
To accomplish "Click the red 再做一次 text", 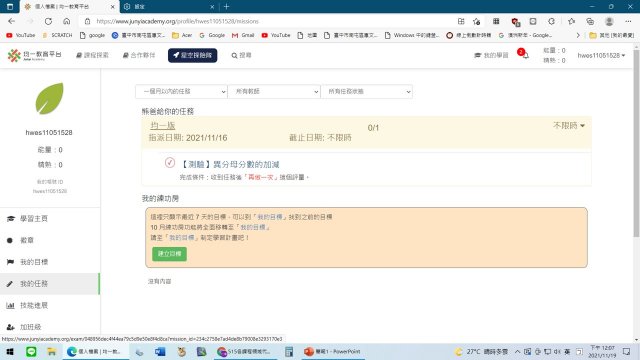I will pyautogui.click(x=261, y=177).
